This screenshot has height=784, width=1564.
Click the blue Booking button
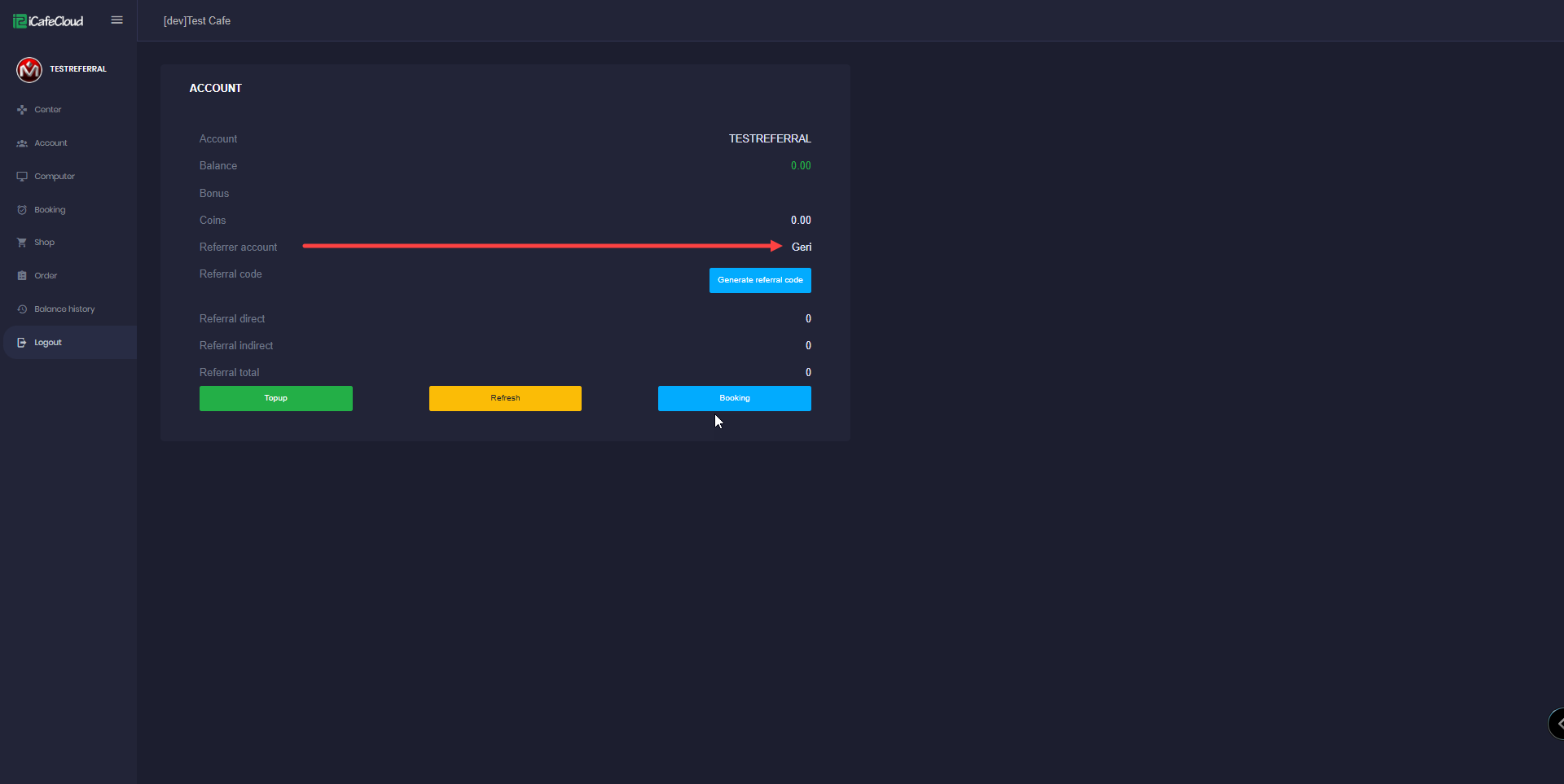[735, 398]
